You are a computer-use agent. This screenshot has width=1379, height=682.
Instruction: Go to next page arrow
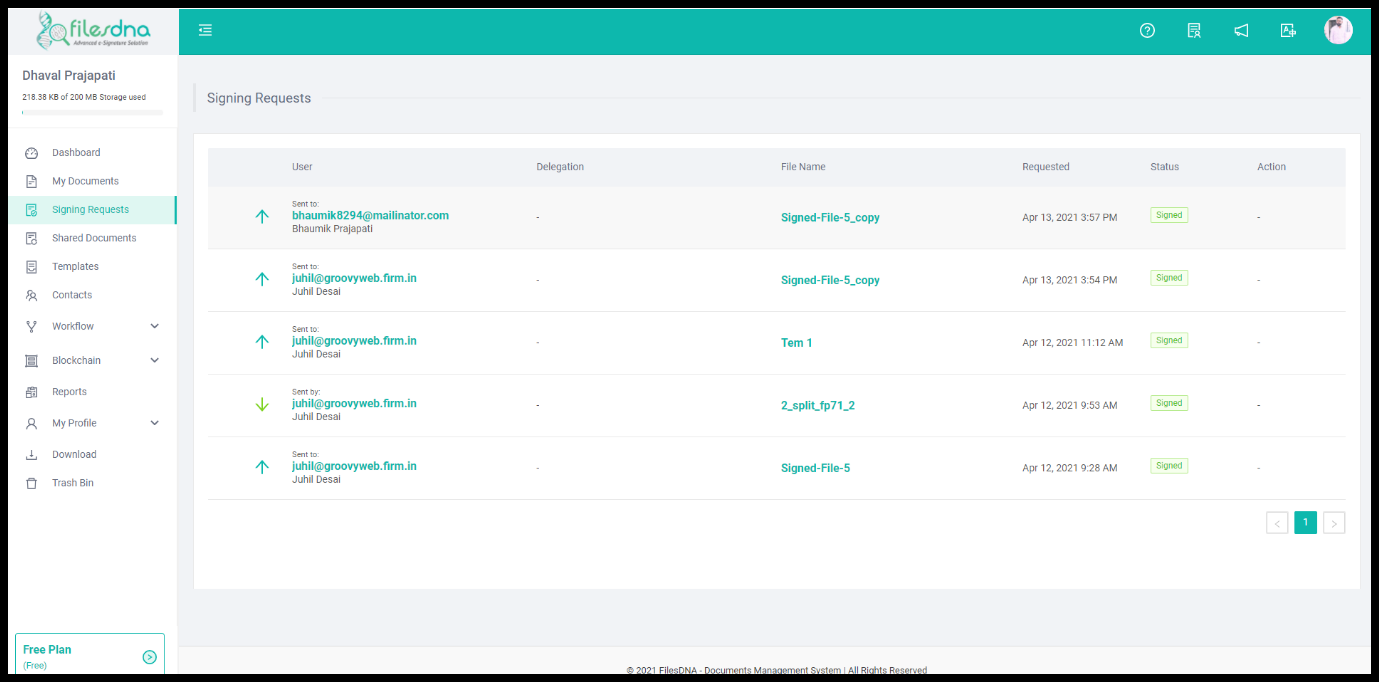(1334, 523)
